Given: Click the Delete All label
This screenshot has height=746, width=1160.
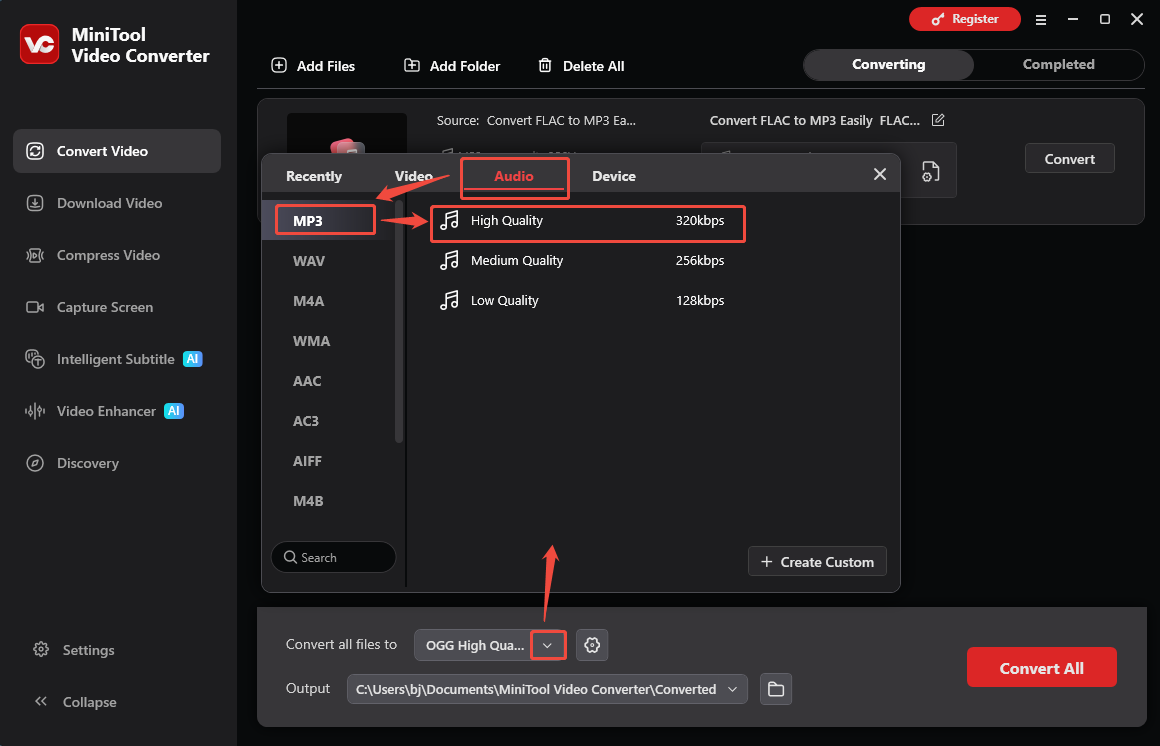Looking at the screenshot, I should [x=594, y=66].
